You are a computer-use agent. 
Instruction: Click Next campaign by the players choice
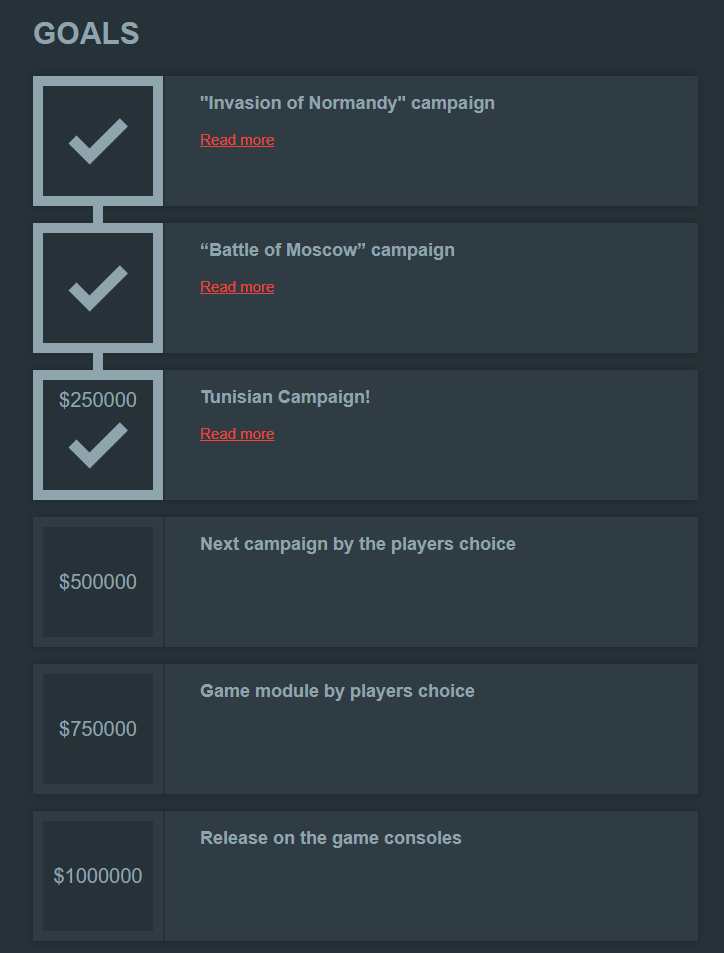(x=357, y=544)
